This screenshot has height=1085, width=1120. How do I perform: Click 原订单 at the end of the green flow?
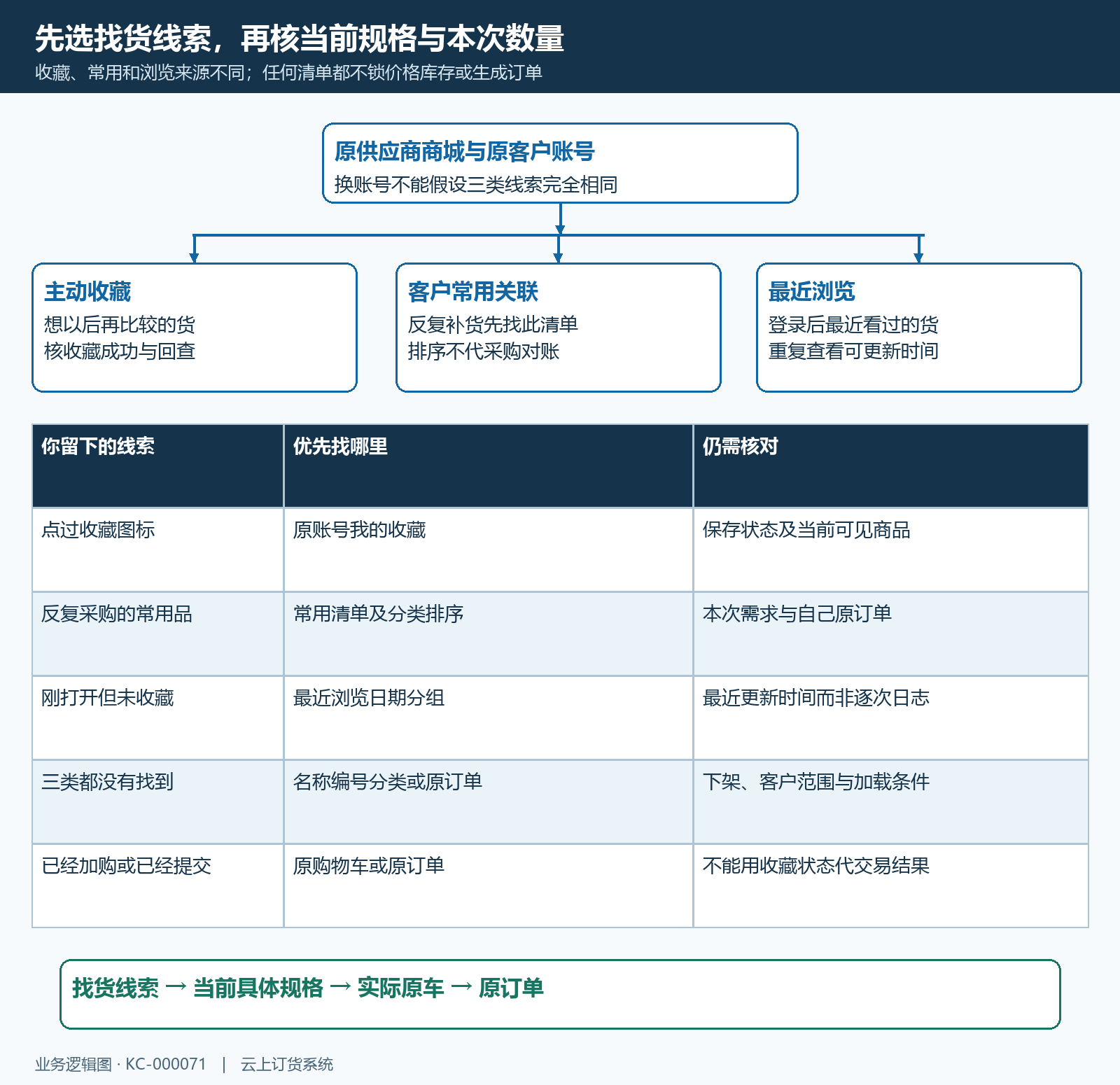click(x=511, y=988)
